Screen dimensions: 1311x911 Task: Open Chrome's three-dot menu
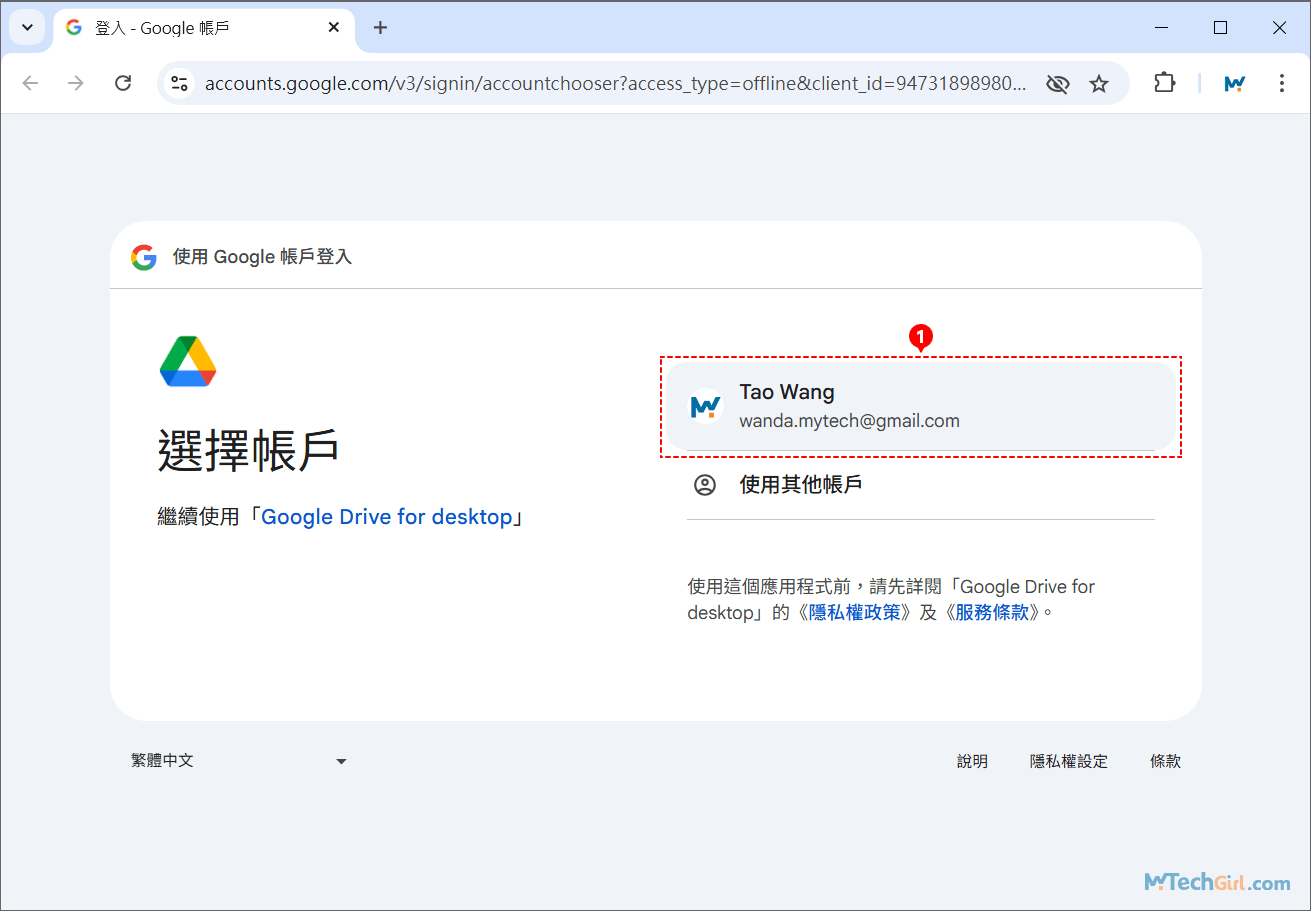click(1281, 83)
